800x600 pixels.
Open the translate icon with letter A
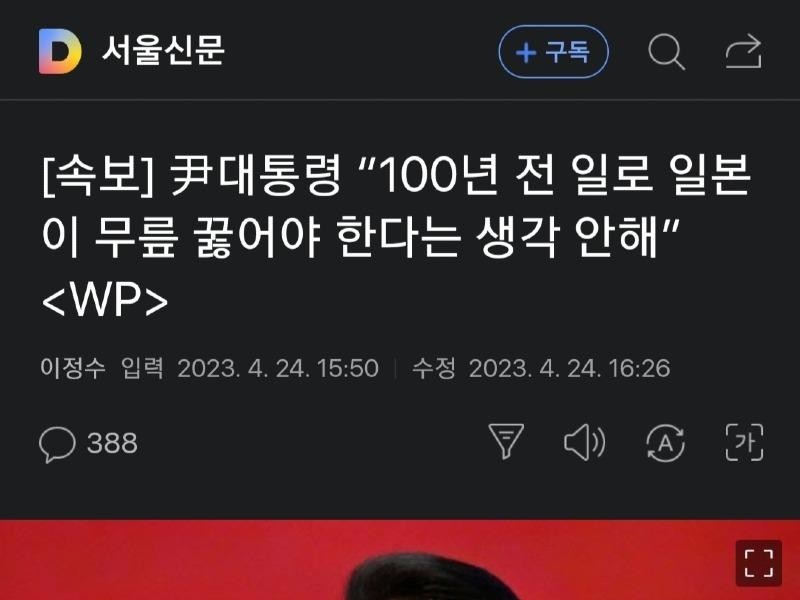click(665, 443)
